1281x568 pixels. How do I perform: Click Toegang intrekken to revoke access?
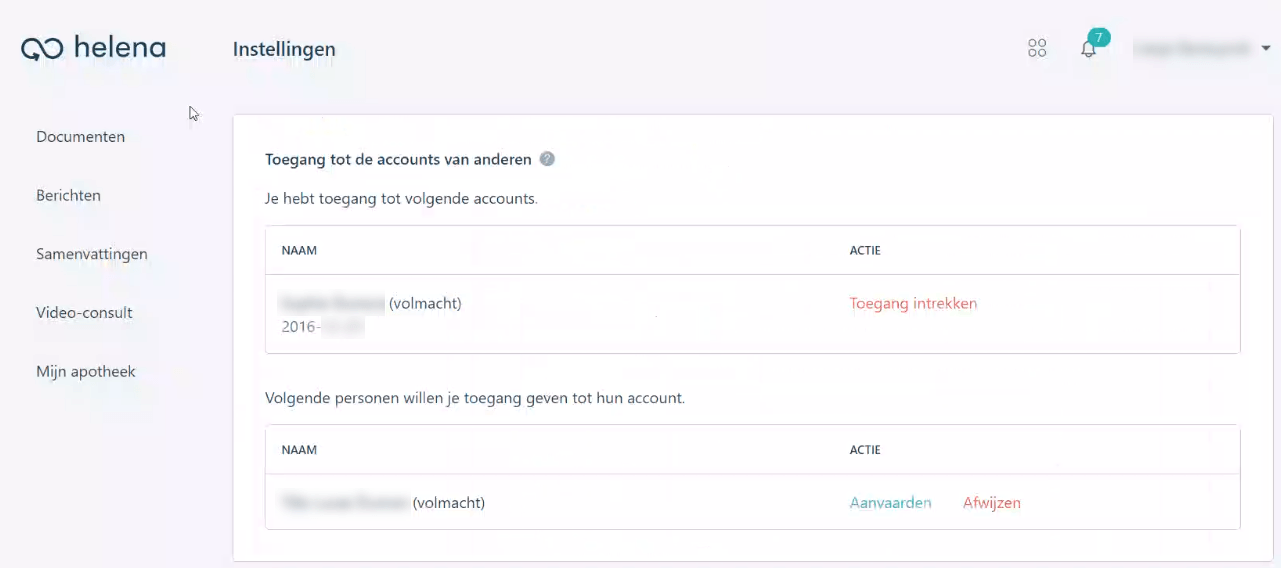pyautogui.click(x=913, y=304)
